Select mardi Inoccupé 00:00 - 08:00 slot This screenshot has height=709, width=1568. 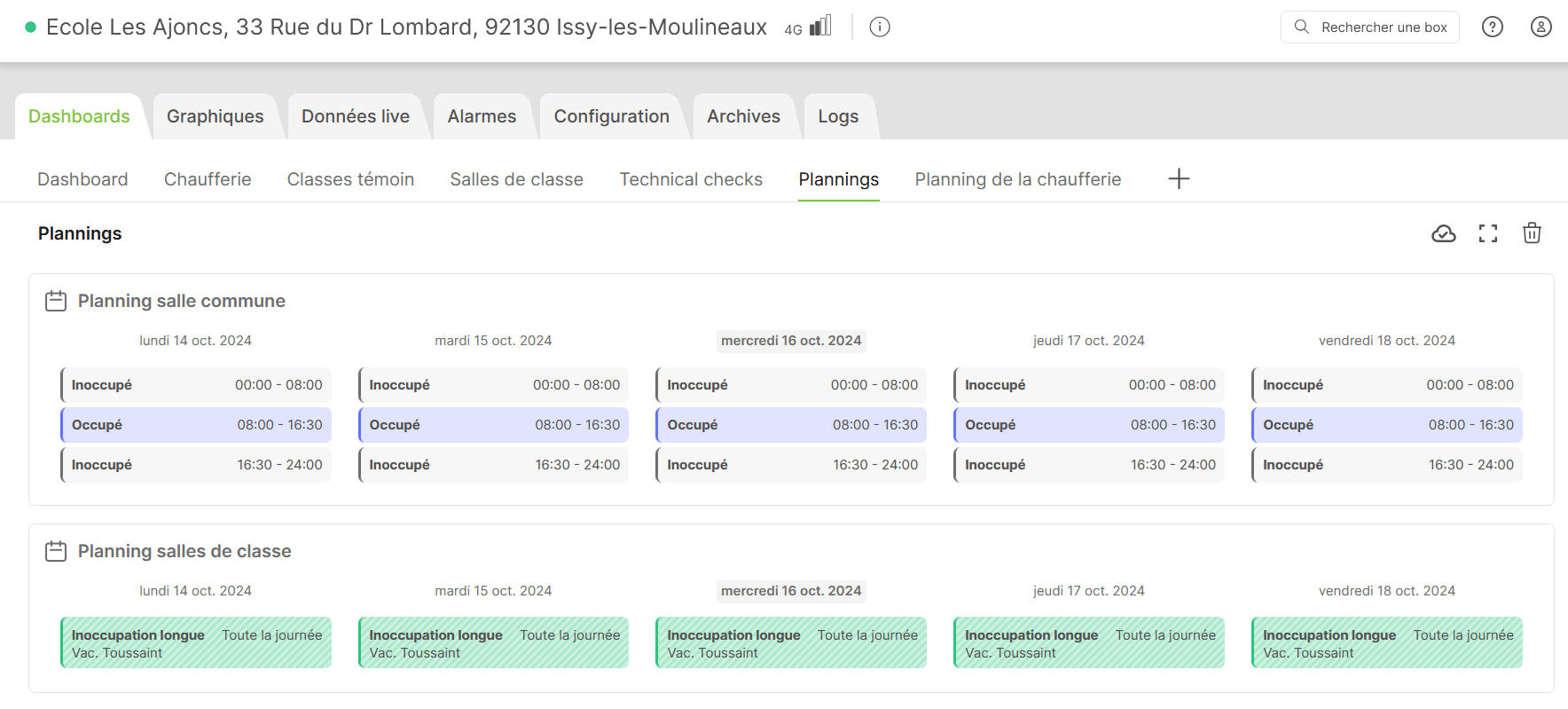[x=493, y=385]
